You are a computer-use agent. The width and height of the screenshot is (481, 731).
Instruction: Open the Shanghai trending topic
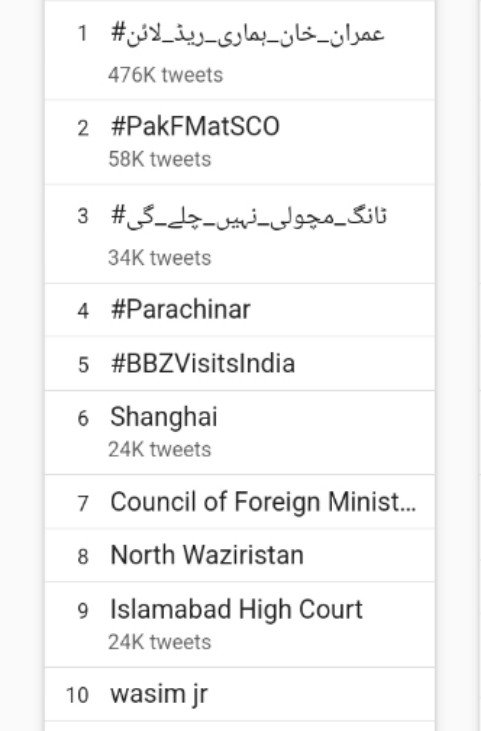240,433
